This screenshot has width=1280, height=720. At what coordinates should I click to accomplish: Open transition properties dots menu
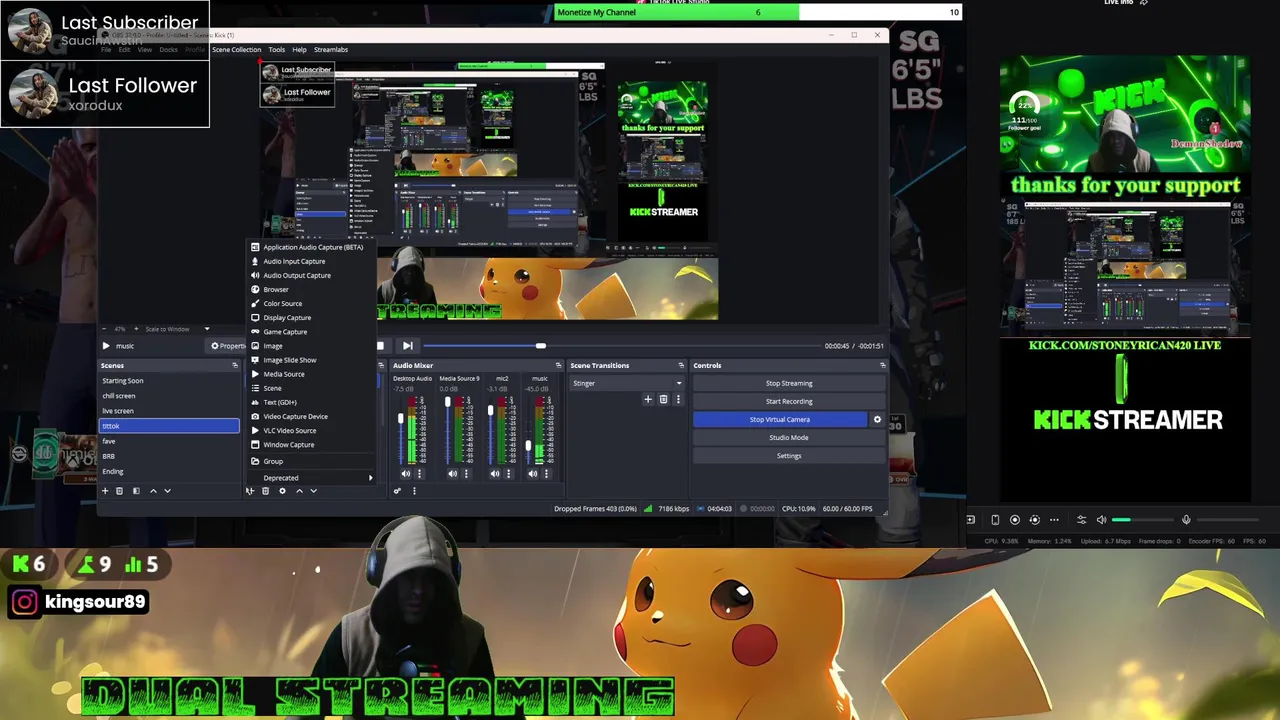coord(678,399)
